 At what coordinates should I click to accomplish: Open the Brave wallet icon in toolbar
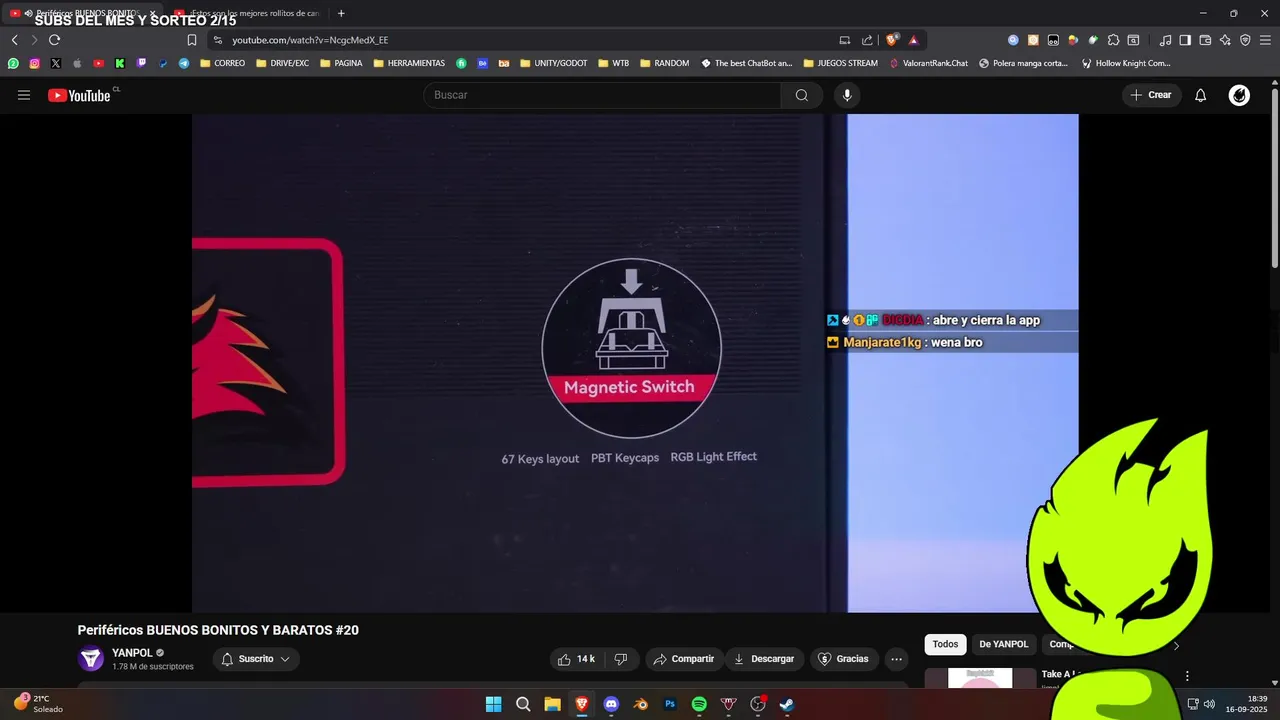pos(1205,40)
